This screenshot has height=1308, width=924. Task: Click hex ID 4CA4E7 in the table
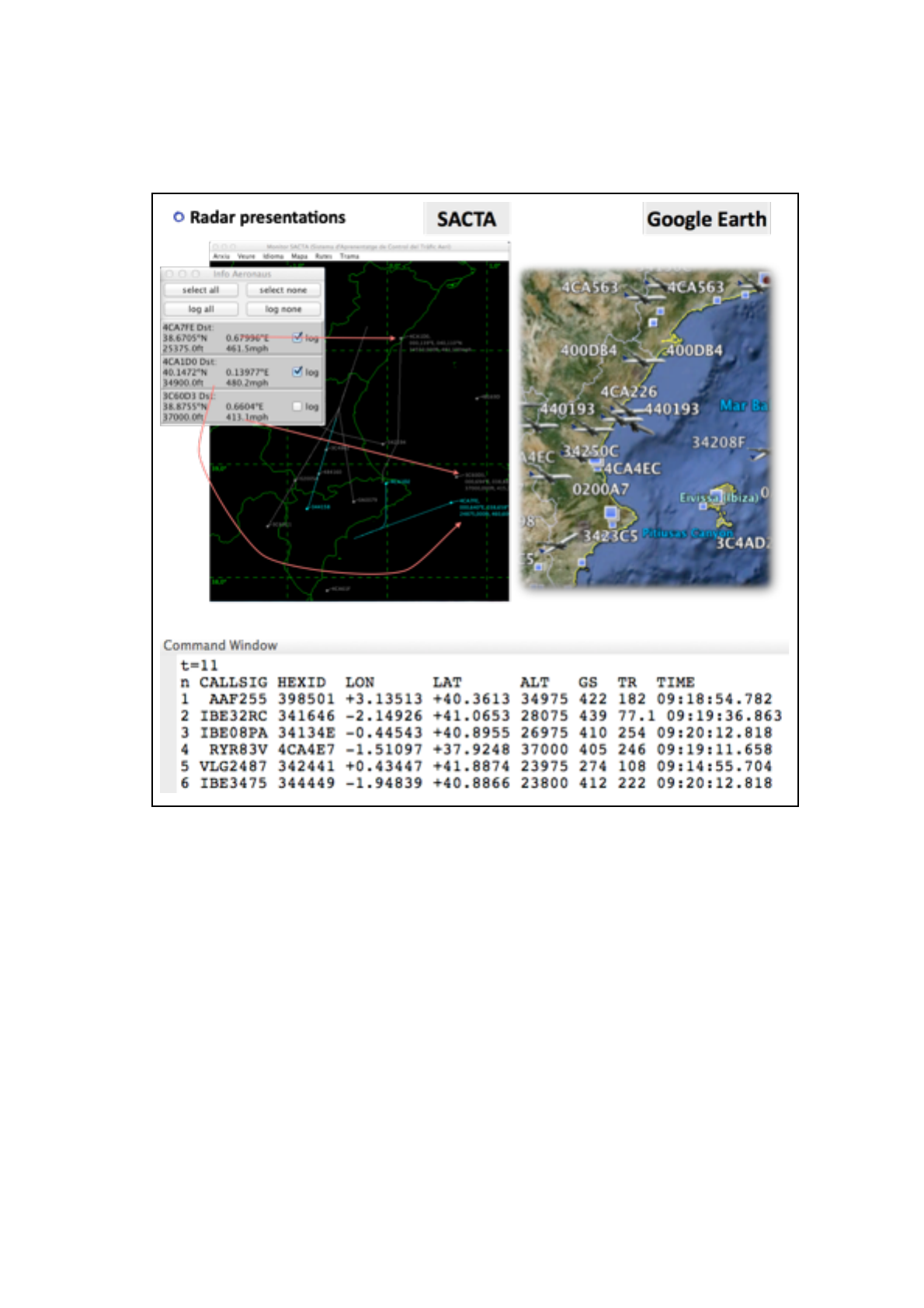pos(306,750)
